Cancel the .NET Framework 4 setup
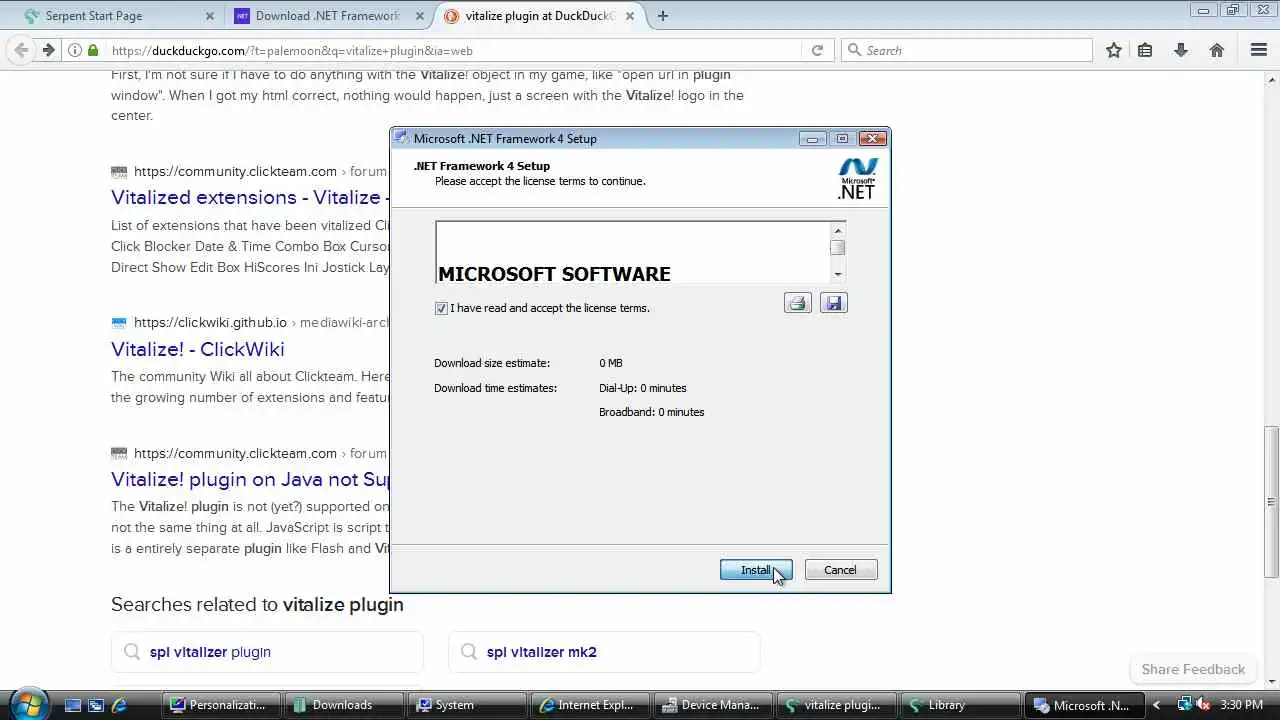The height and width of the screenshot is (720, 1280). click(x=840, y=570)
